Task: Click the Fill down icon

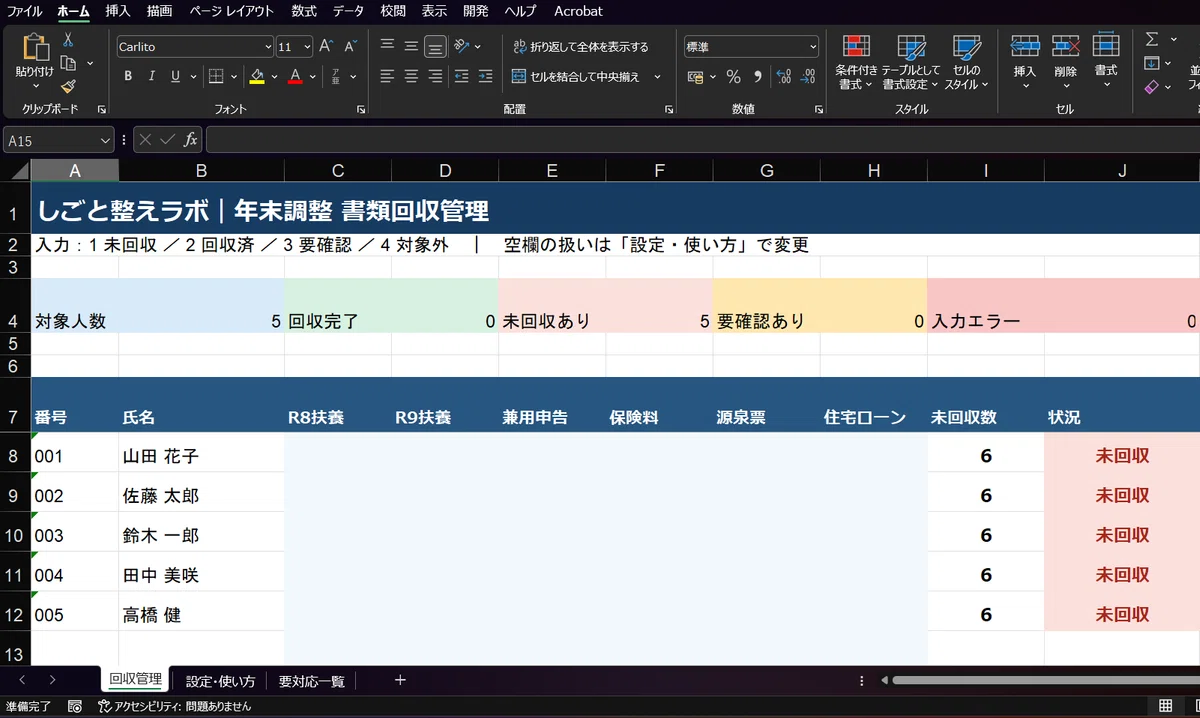Action: (1152, 63)
